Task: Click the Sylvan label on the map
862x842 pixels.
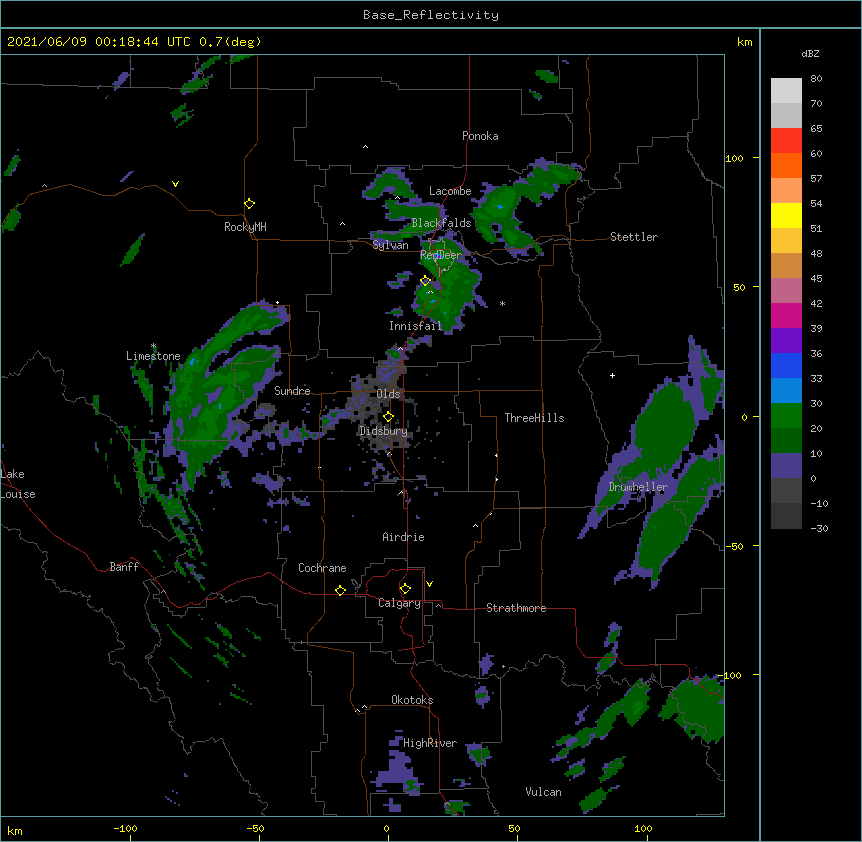Action: [390, 245]
